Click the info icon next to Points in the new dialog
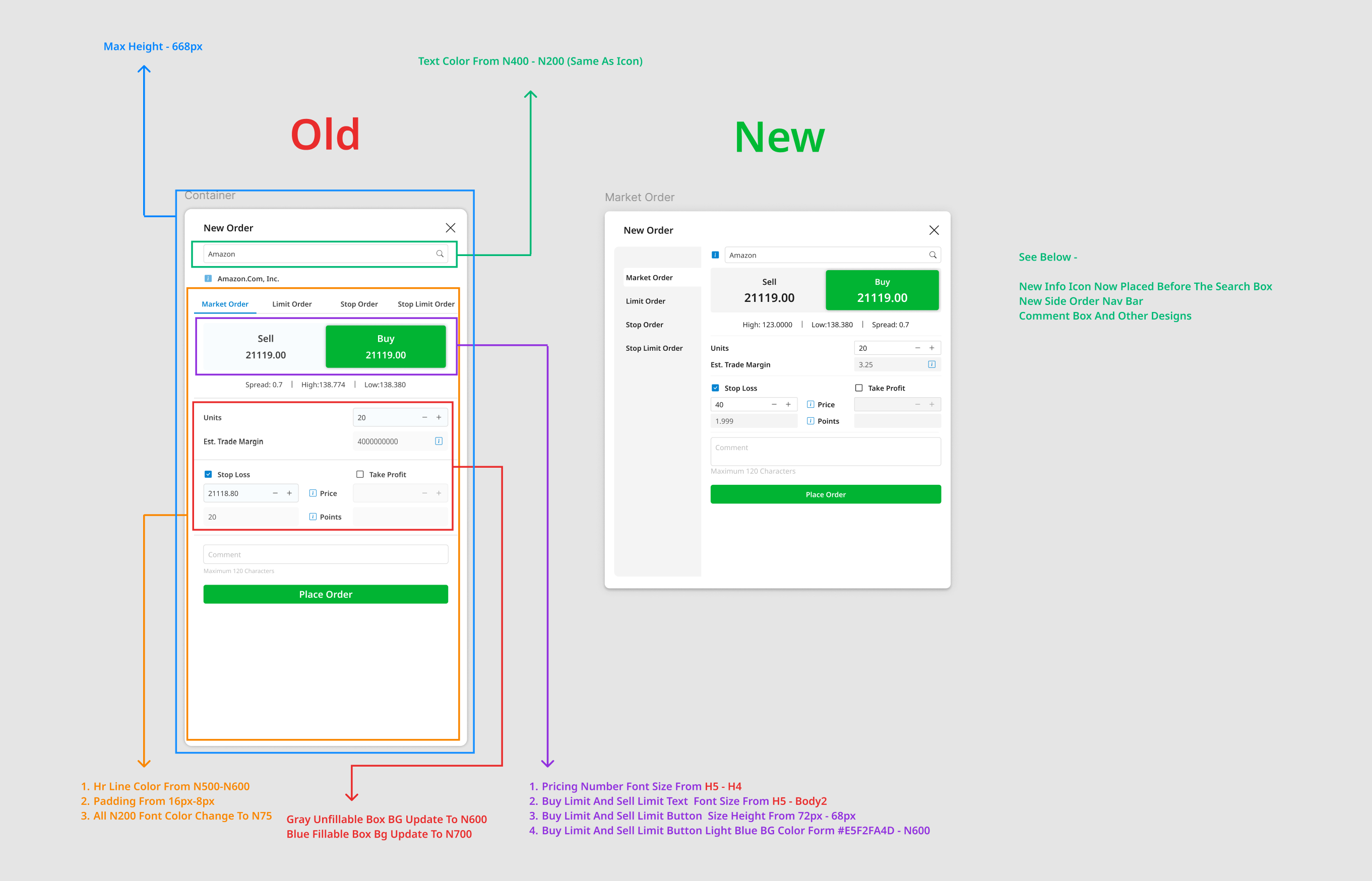This screenshot has width=1372, height=881. pyautogui.click(x=810, y=420)
